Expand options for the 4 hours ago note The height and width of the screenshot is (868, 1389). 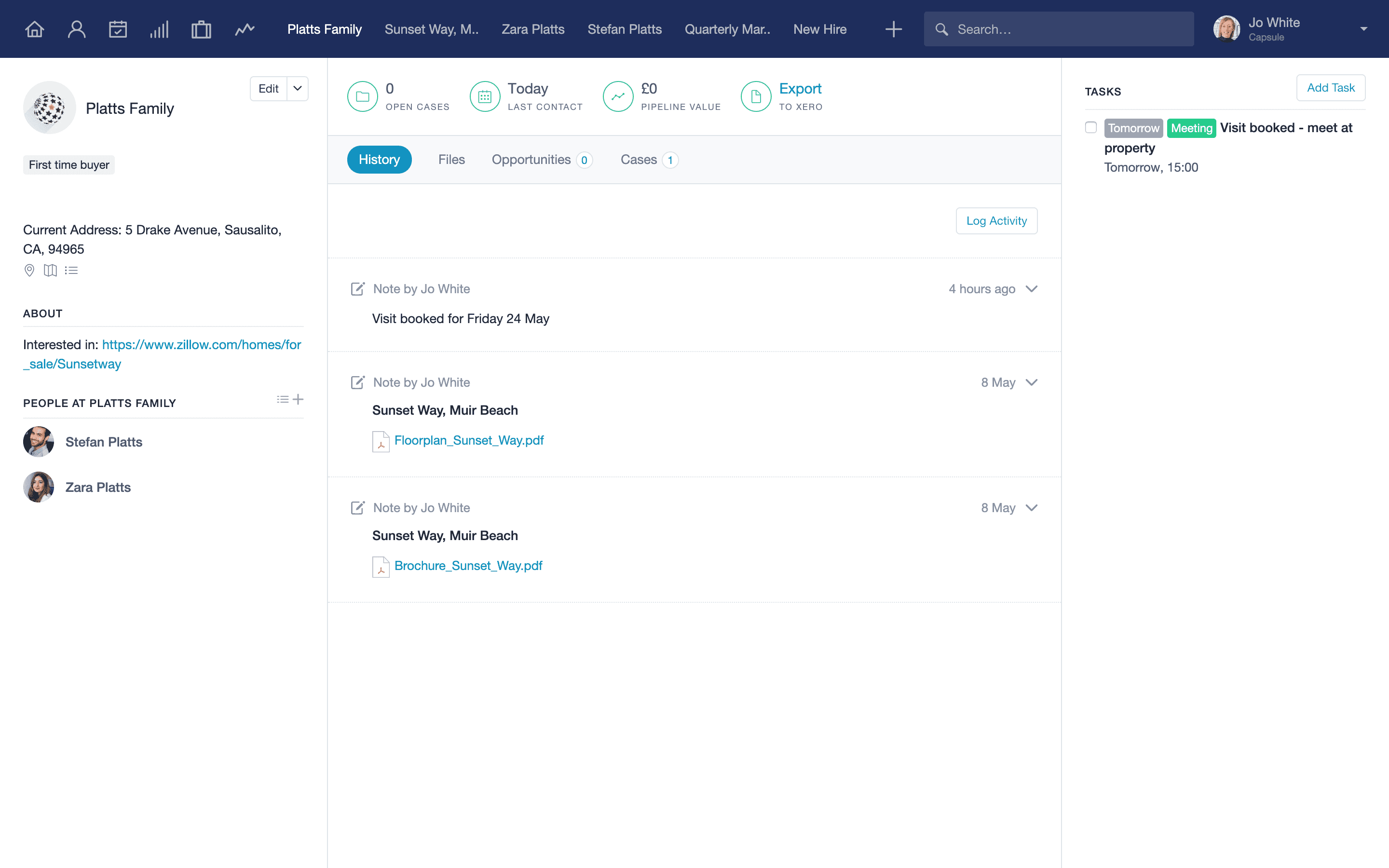1032,289
